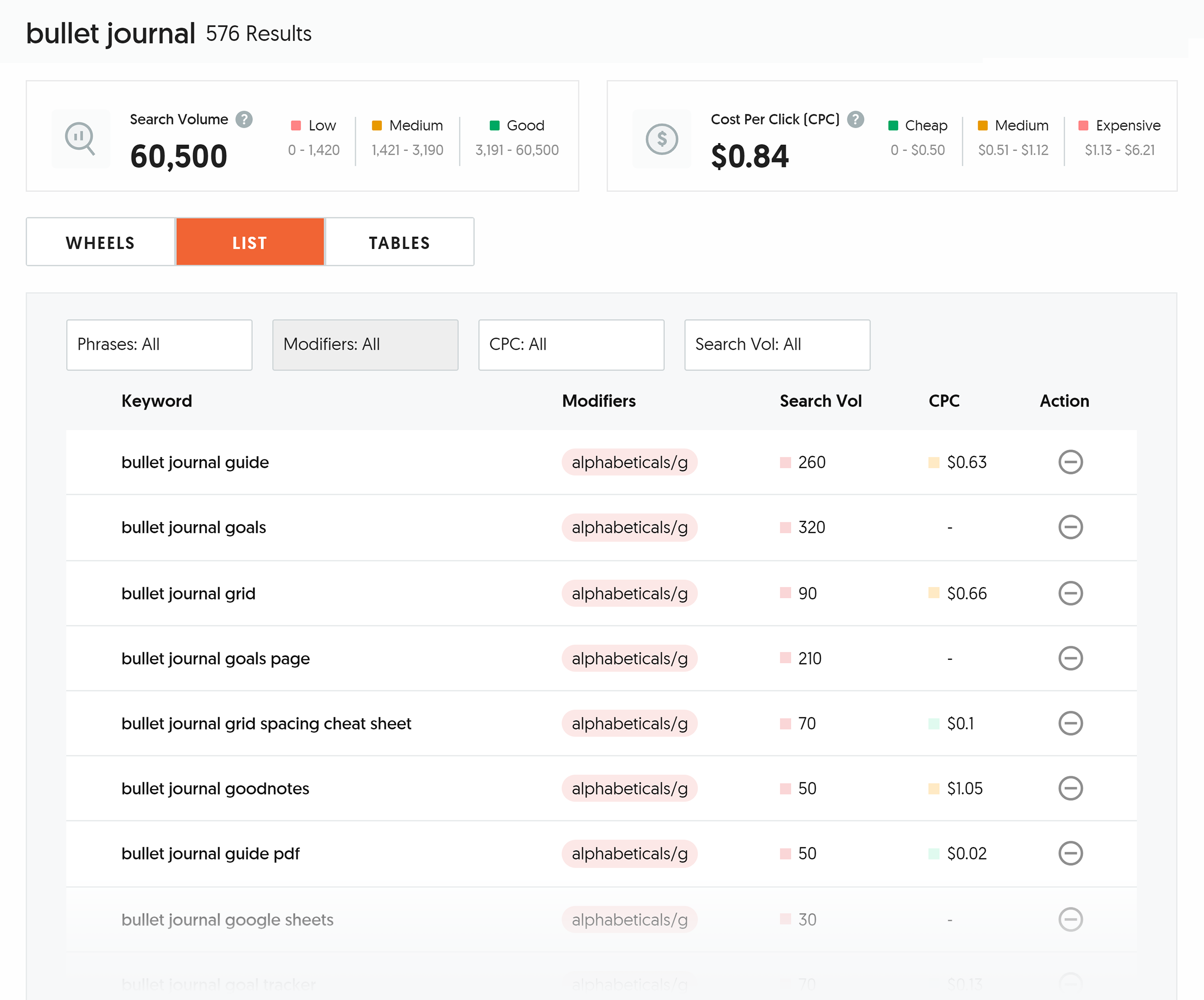The width and height of the screenshot is (1204, 1000).
Task: Click the Search Vol column header to sort
Action: (821, 401)
